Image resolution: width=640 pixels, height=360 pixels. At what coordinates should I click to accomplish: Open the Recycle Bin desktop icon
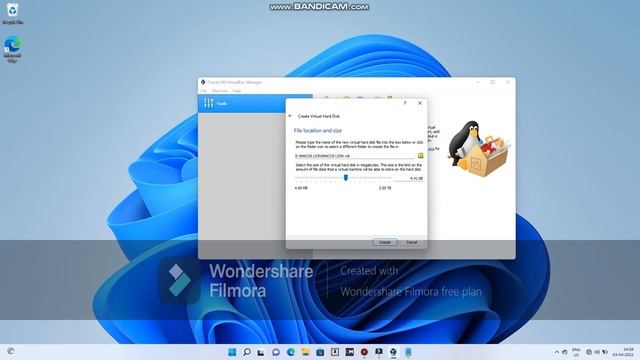[x=12, y=13]
